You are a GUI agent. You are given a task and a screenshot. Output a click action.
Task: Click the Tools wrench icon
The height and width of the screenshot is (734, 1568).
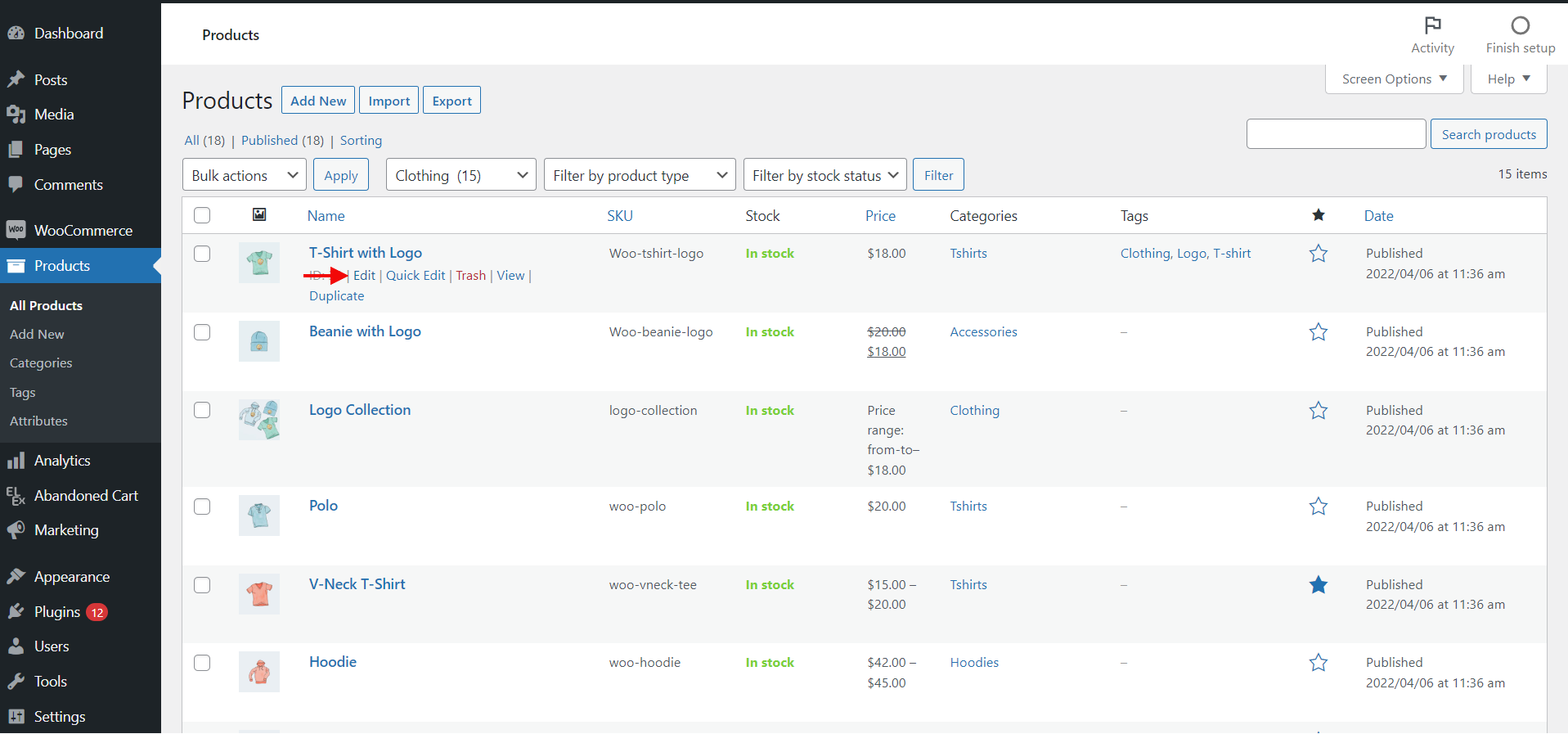(16, 682)
